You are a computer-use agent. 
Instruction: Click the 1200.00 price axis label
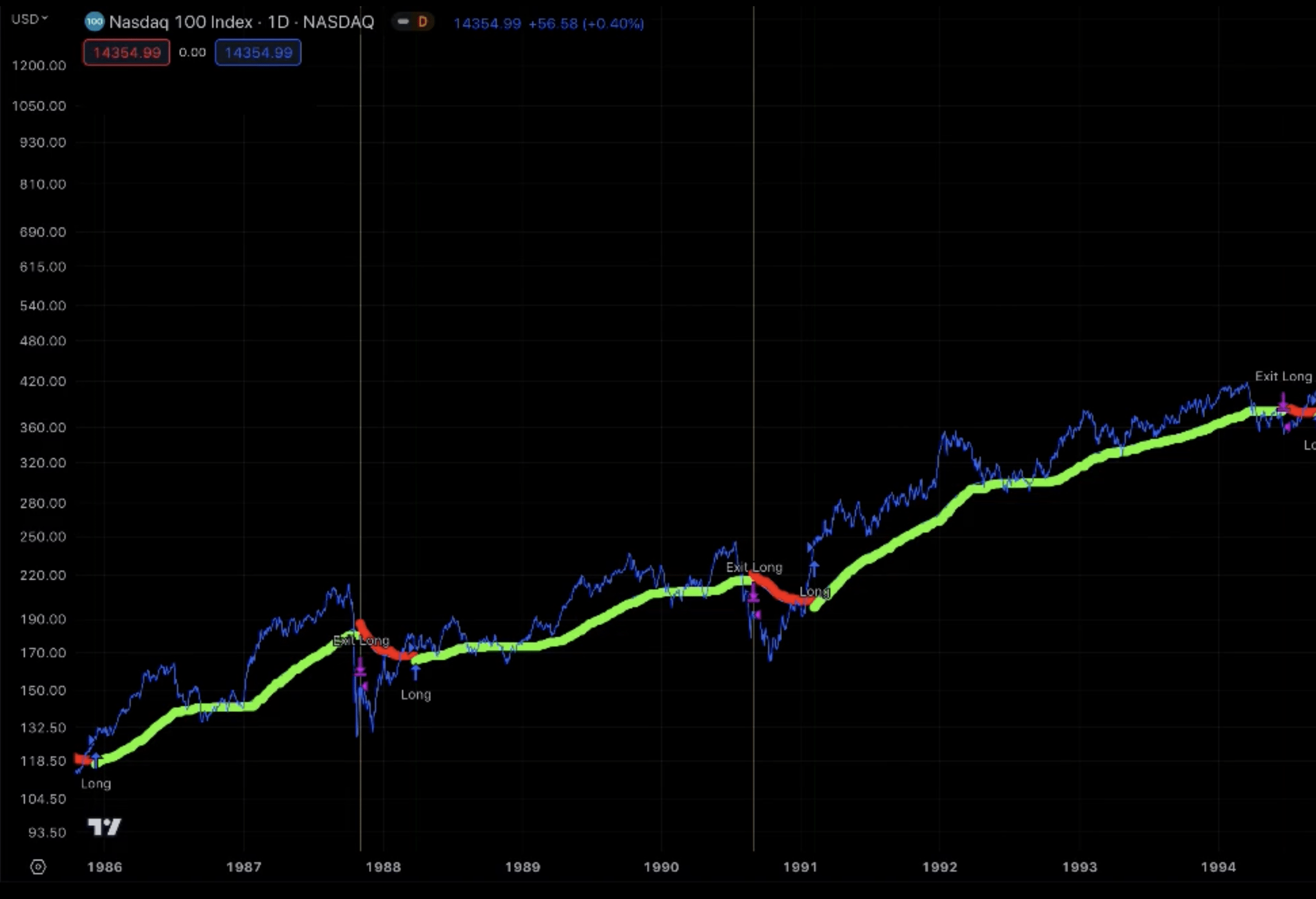pyautogui.click(x=39, y=65)
